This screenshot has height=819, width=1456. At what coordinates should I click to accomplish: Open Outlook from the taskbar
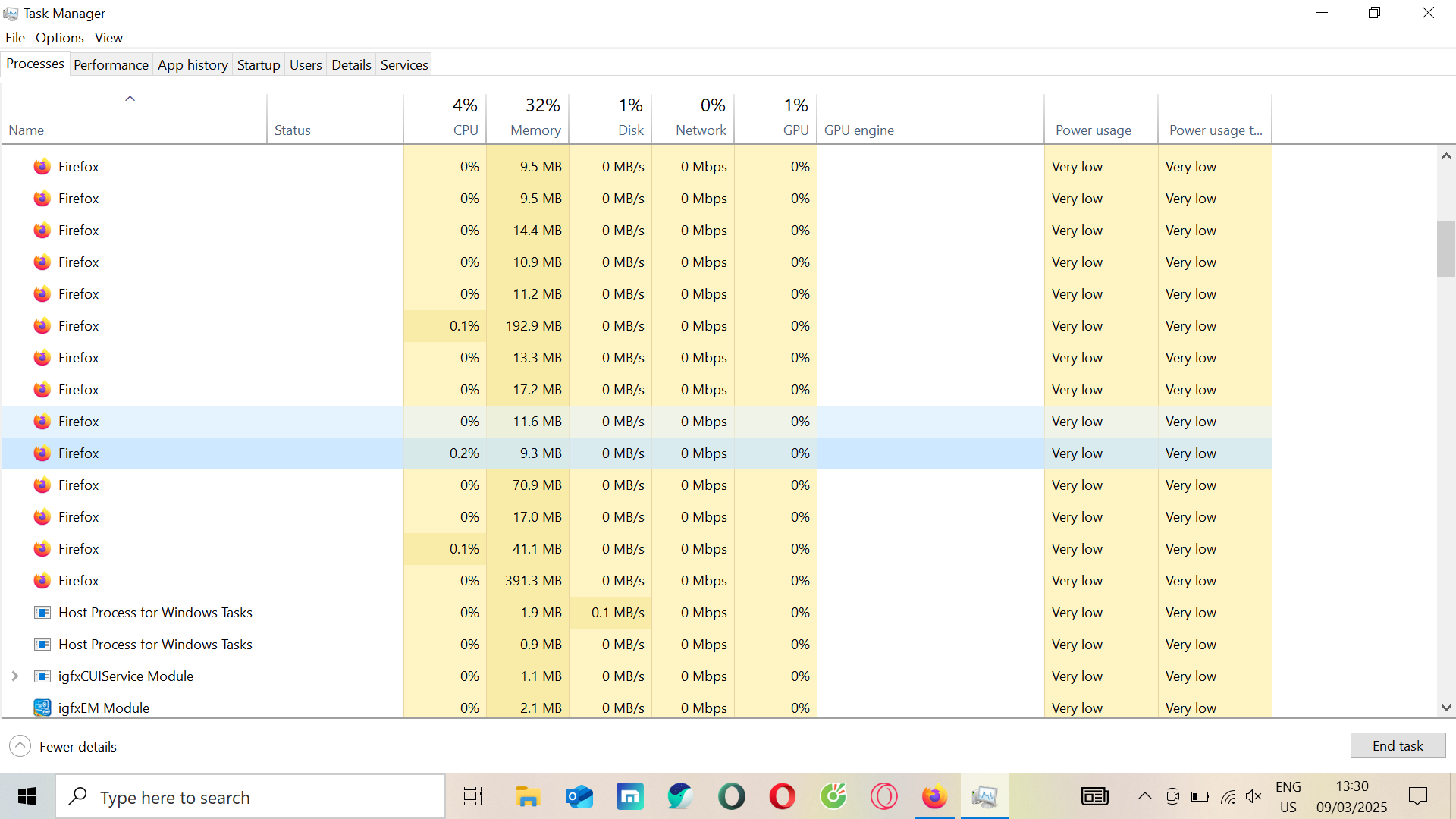[579, 796]
